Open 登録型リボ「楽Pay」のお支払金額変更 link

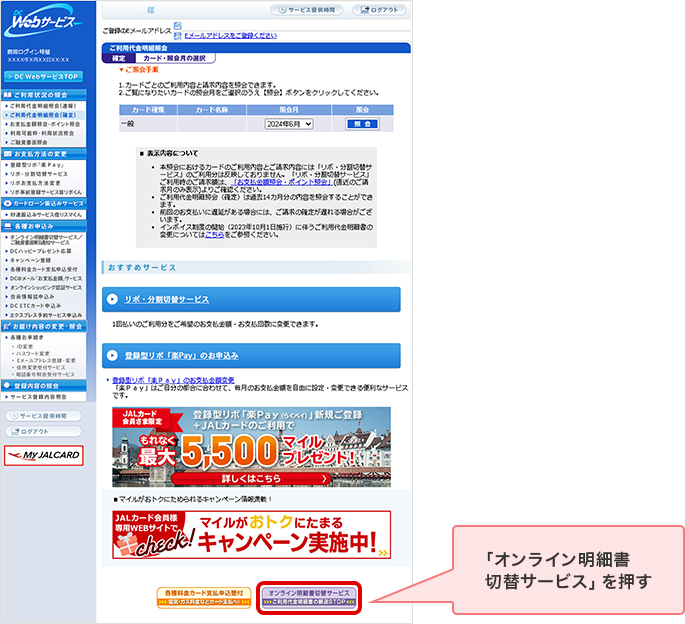coord(173,381)
